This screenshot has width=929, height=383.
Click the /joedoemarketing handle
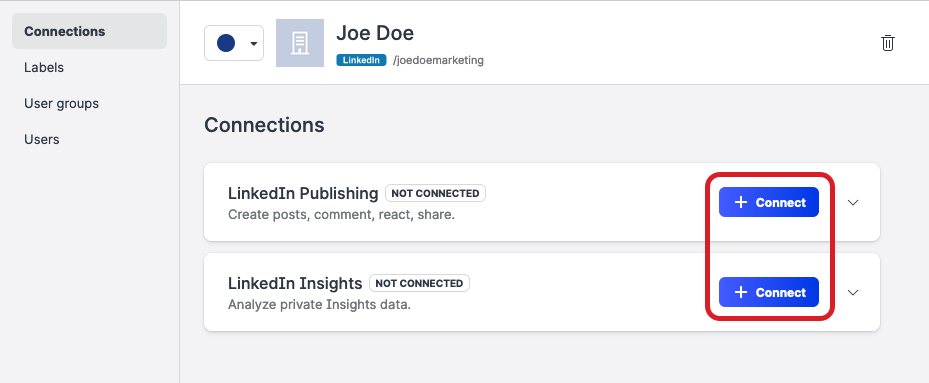(438, 60)
